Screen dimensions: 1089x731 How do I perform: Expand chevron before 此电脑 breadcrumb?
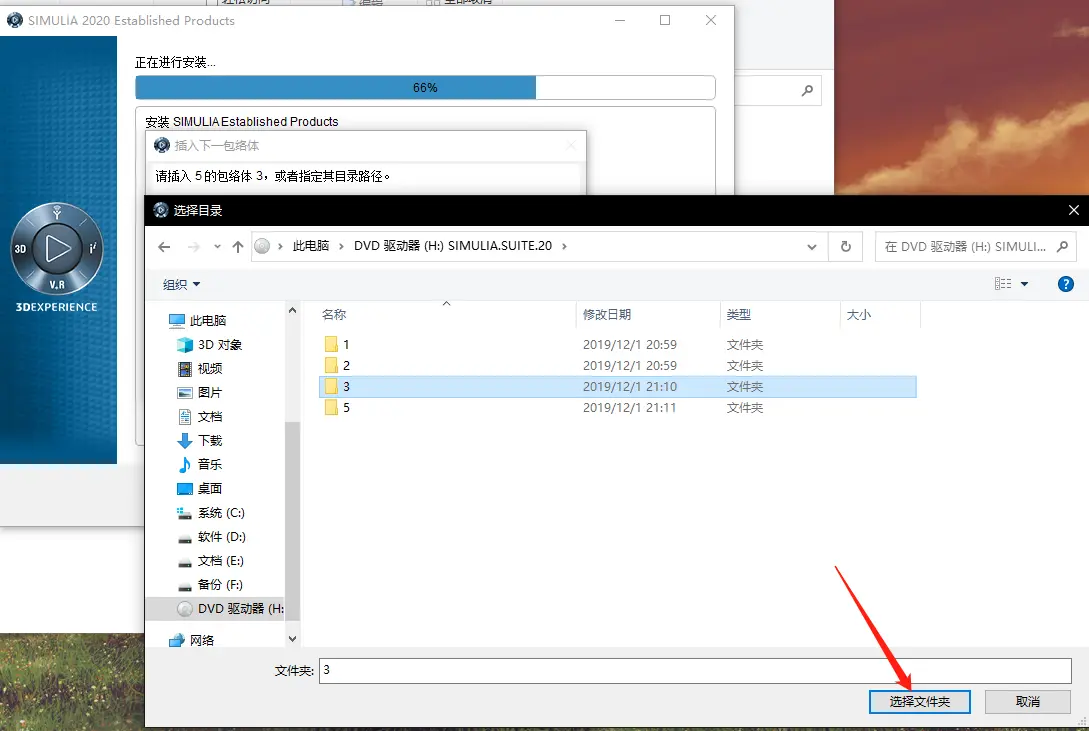click(x=281, y=246)
